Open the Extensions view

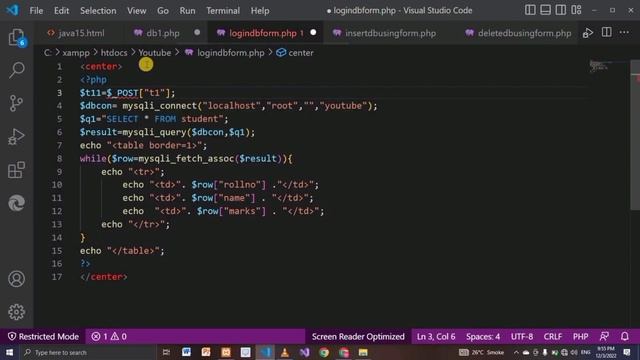click(16, 170)
